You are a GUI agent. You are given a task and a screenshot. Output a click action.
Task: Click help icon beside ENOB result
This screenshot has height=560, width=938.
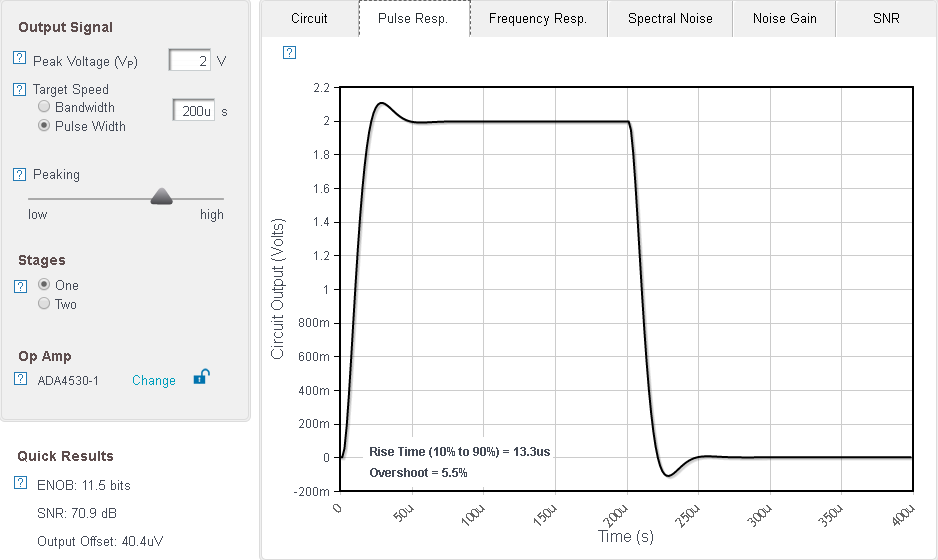point(20,484)
